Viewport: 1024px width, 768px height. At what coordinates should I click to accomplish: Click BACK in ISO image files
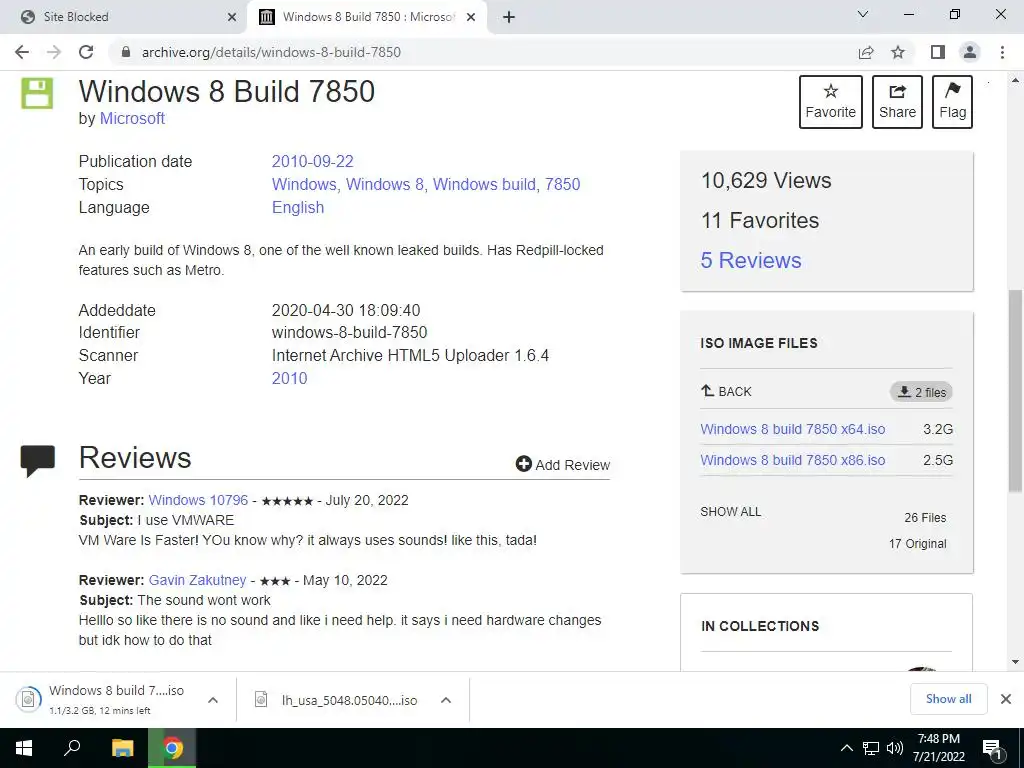[726, 391]
